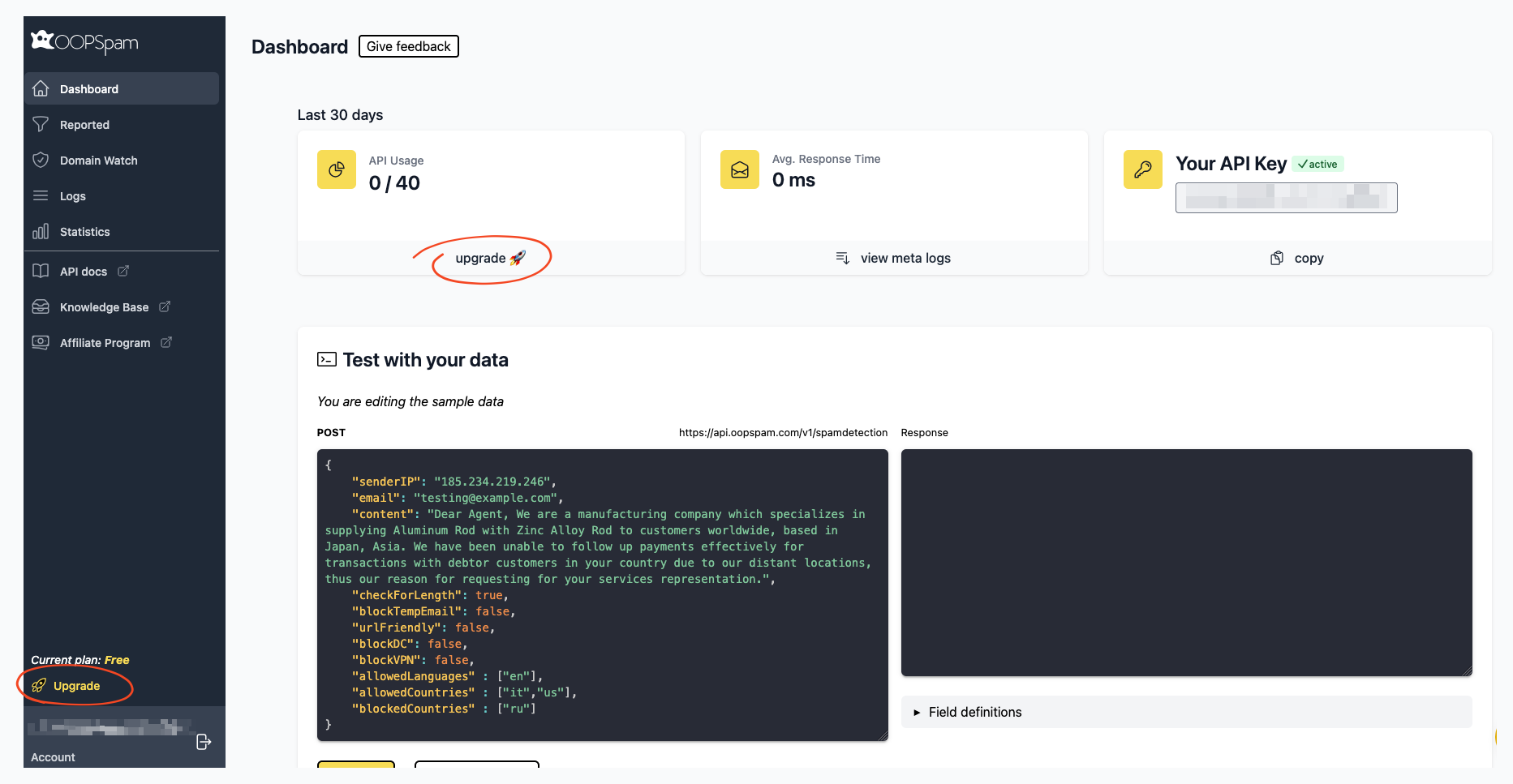Click the Upgrade rocket icon in sidebar

39,686
